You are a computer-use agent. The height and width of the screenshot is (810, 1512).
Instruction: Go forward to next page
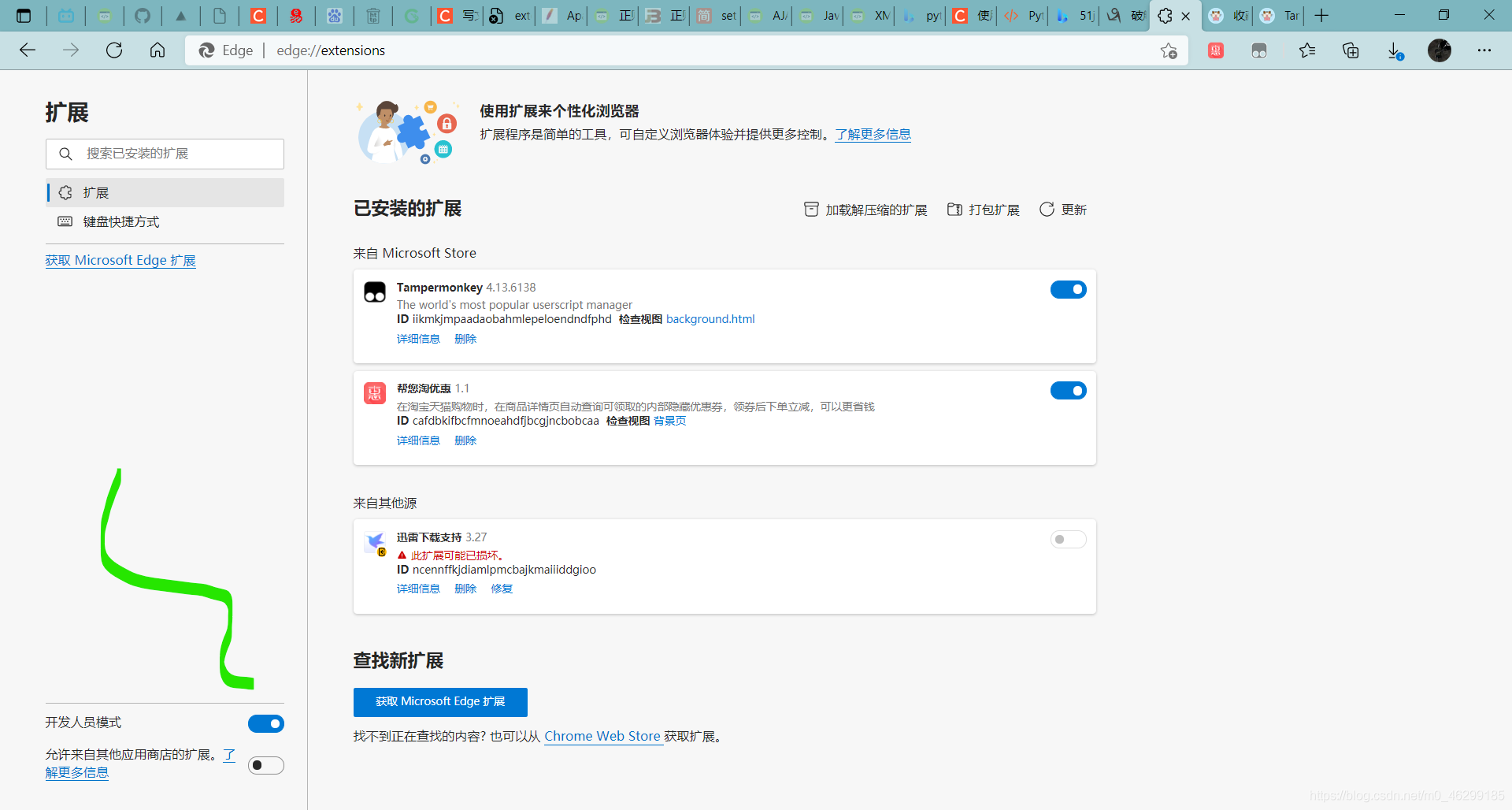[71, 50]
